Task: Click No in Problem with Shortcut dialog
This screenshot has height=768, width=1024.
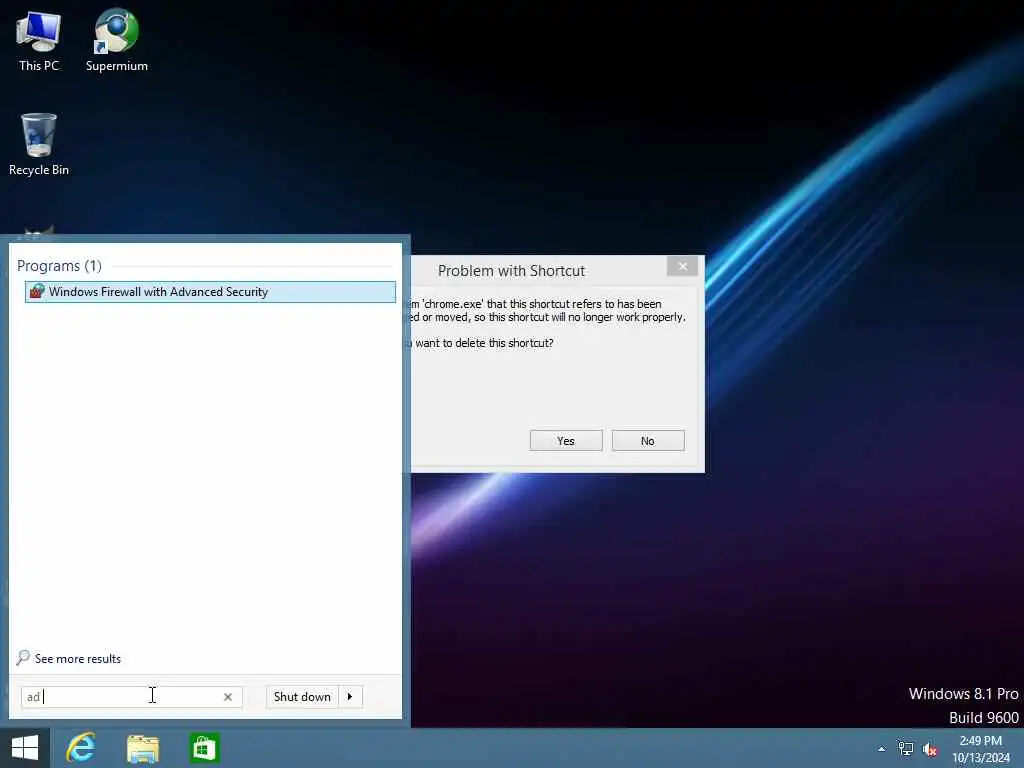Action: click(x=648, y=441)
